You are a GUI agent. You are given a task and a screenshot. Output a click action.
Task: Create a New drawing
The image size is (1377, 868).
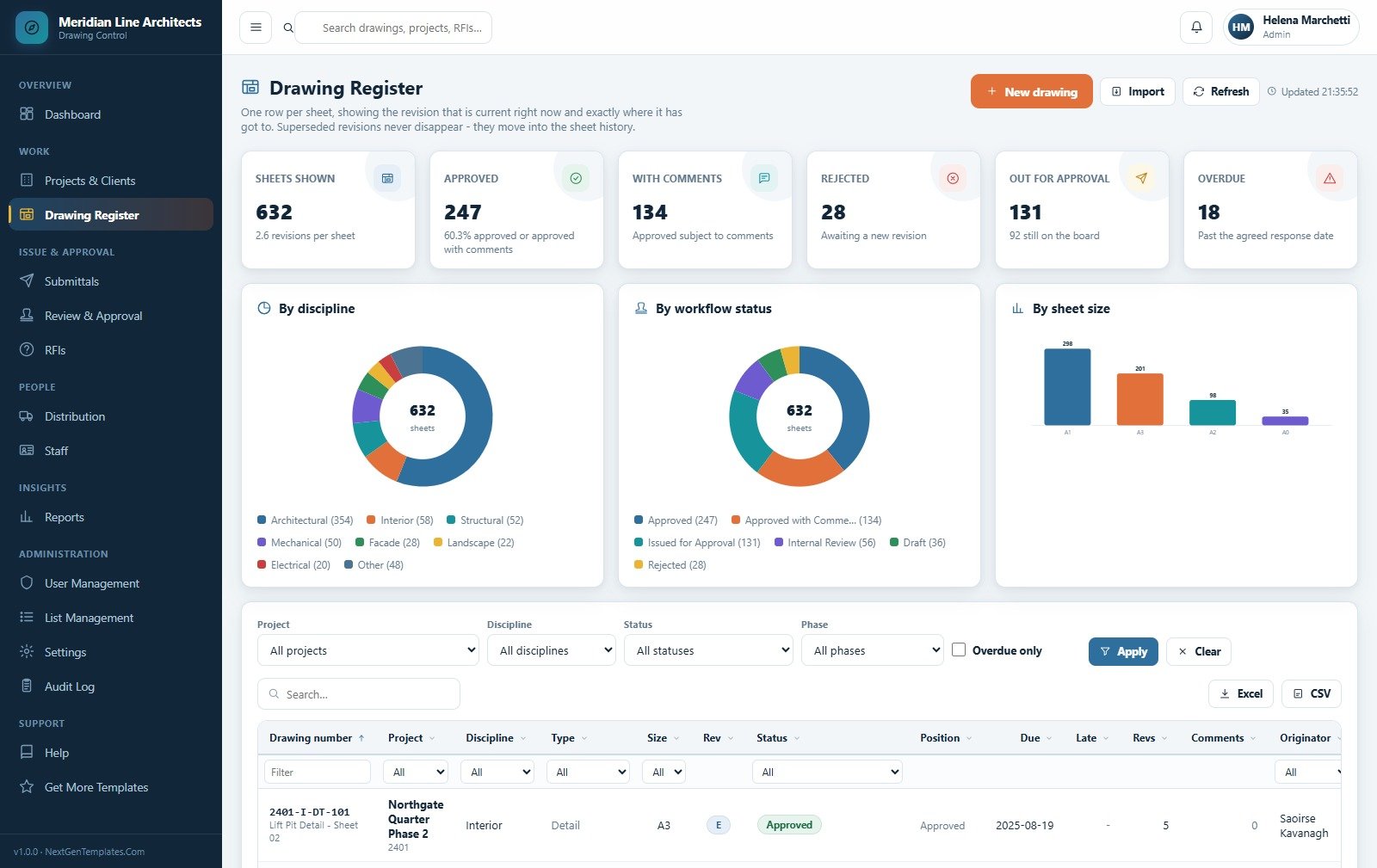tap(1032, 91)
